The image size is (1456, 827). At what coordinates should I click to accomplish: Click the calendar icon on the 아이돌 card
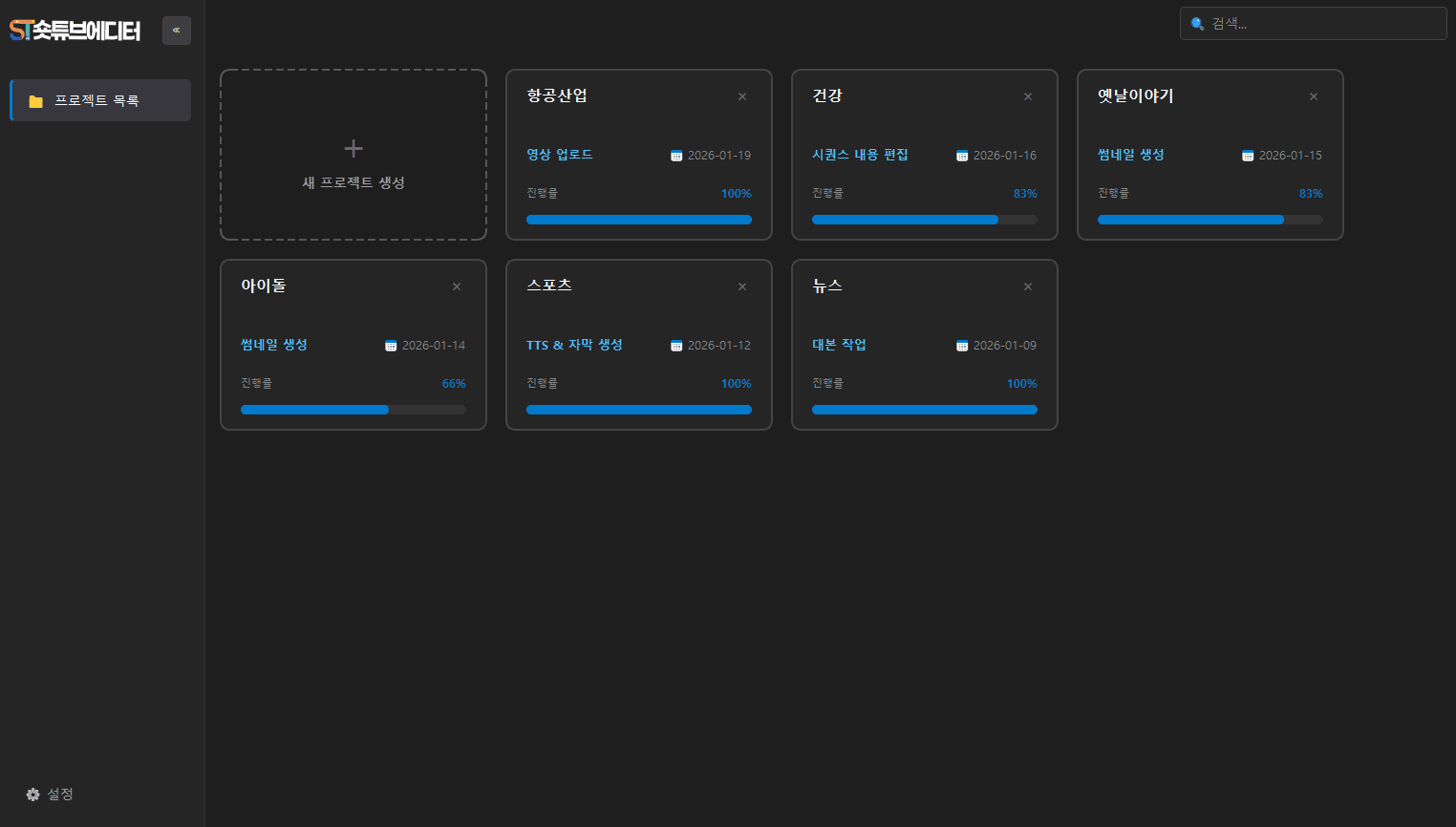point(390,345)
